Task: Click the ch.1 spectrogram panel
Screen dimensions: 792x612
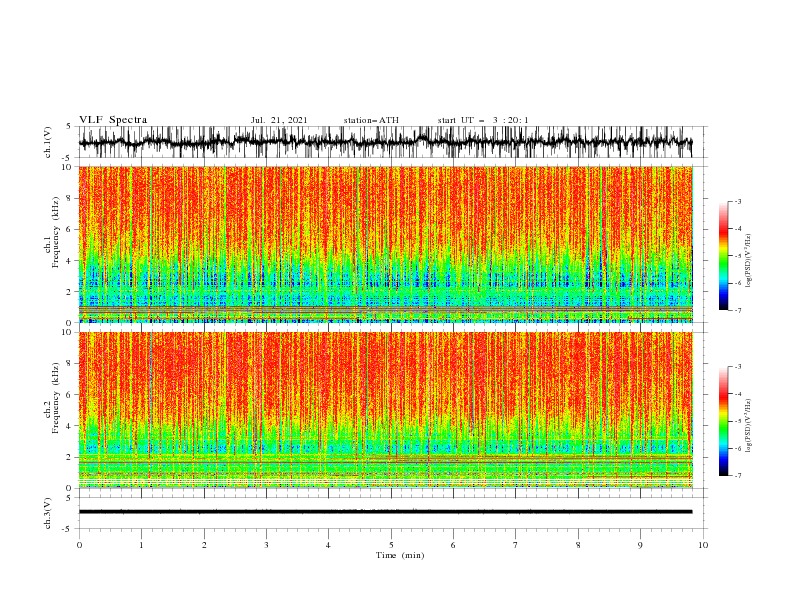Action: point(386,244)
